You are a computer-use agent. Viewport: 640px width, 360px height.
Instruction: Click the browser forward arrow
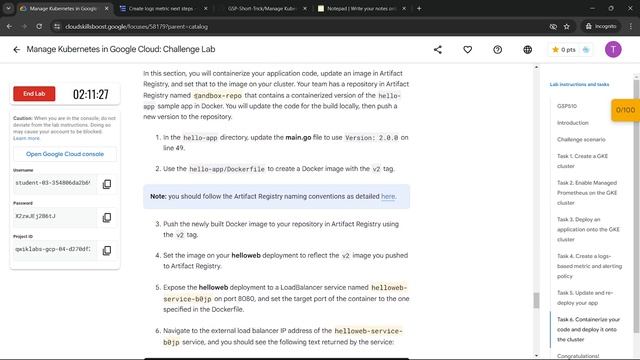click(24, 27)
